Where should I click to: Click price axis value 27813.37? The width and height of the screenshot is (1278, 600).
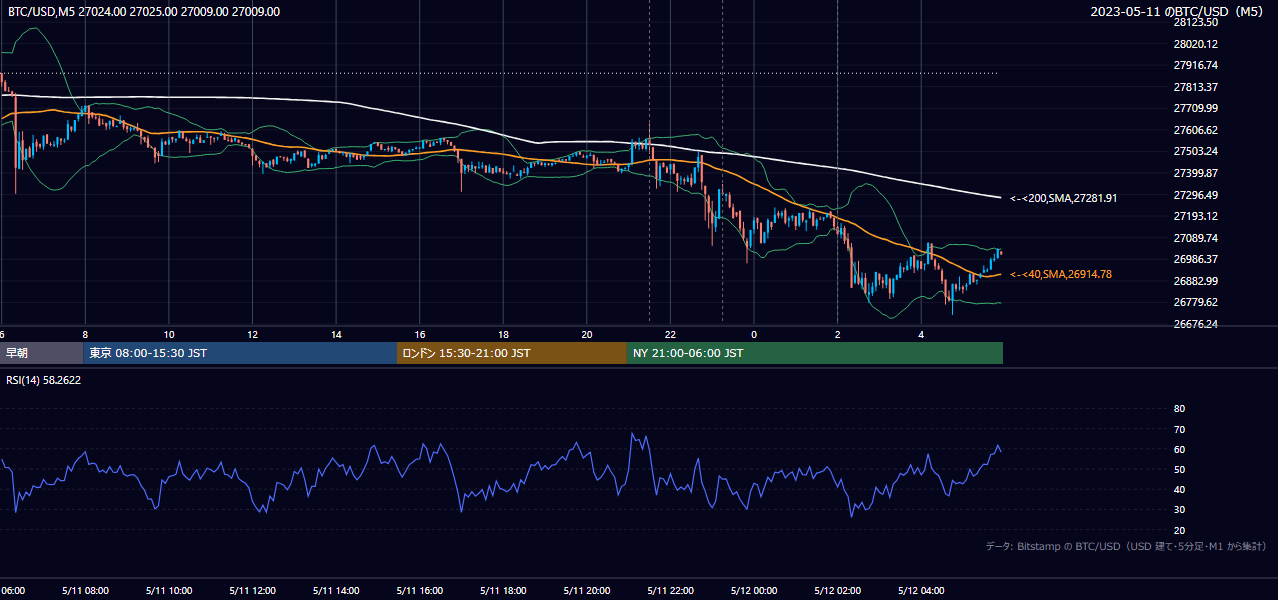[1195, 87]
